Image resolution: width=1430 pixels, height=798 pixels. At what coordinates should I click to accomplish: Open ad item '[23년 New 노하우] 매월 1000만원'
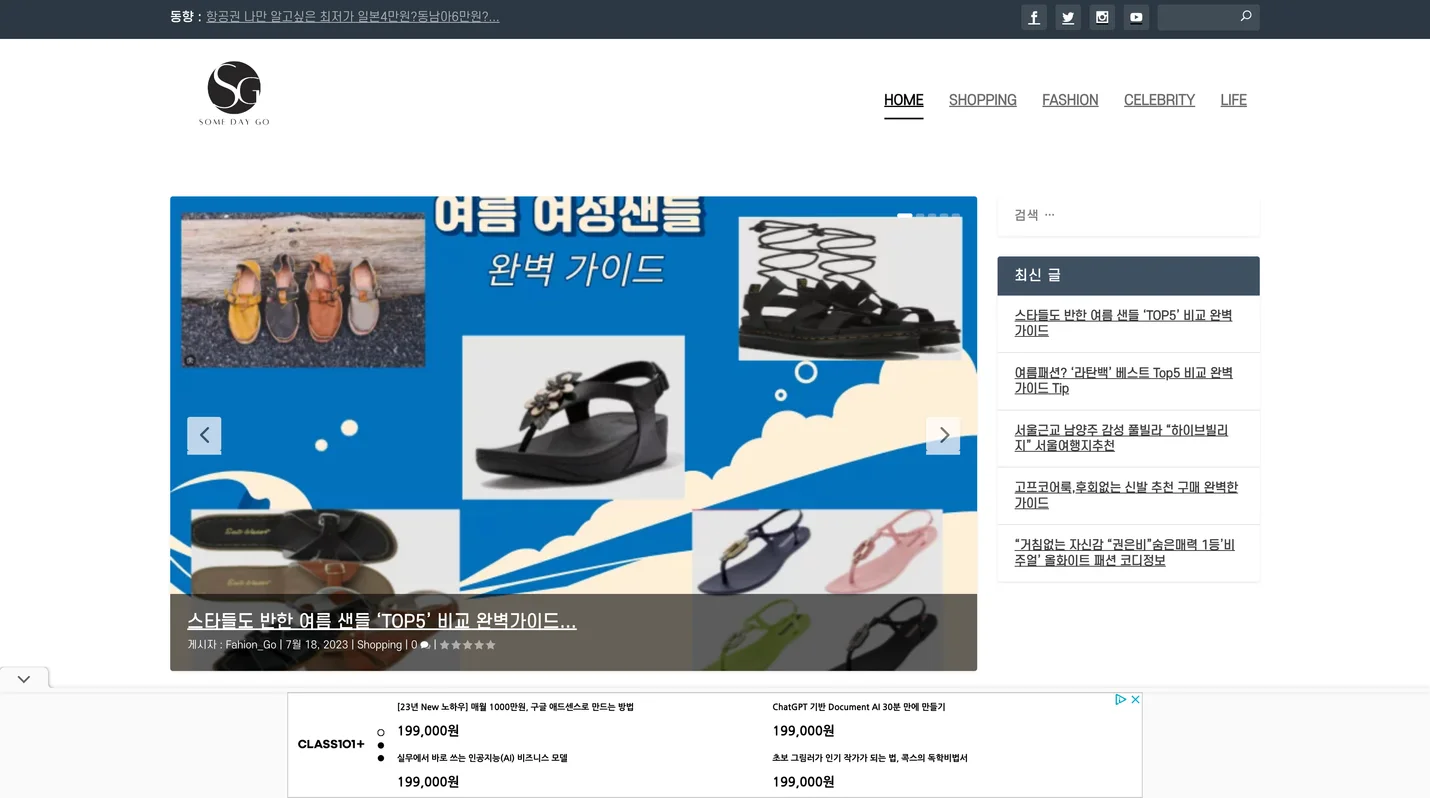coord(515,707)
